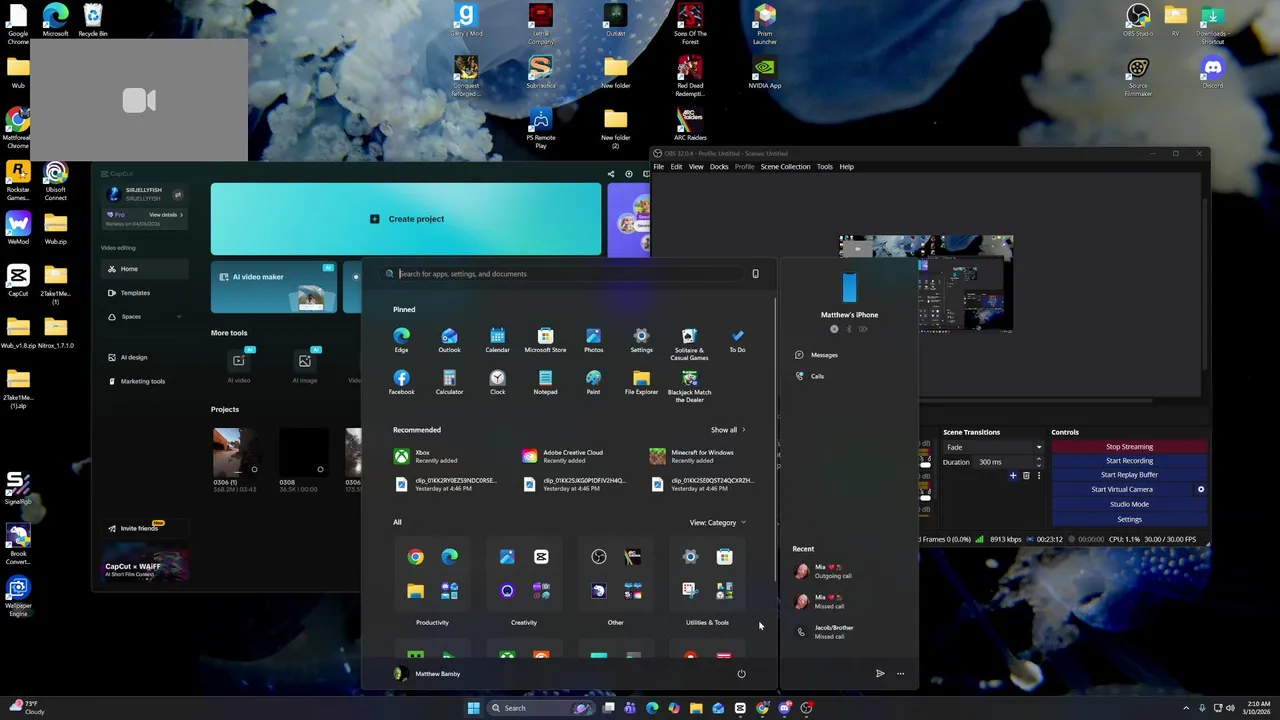Click add transition plus icon in OBS
Viewport: 1280px width, 720px height.
[1013, 476]
